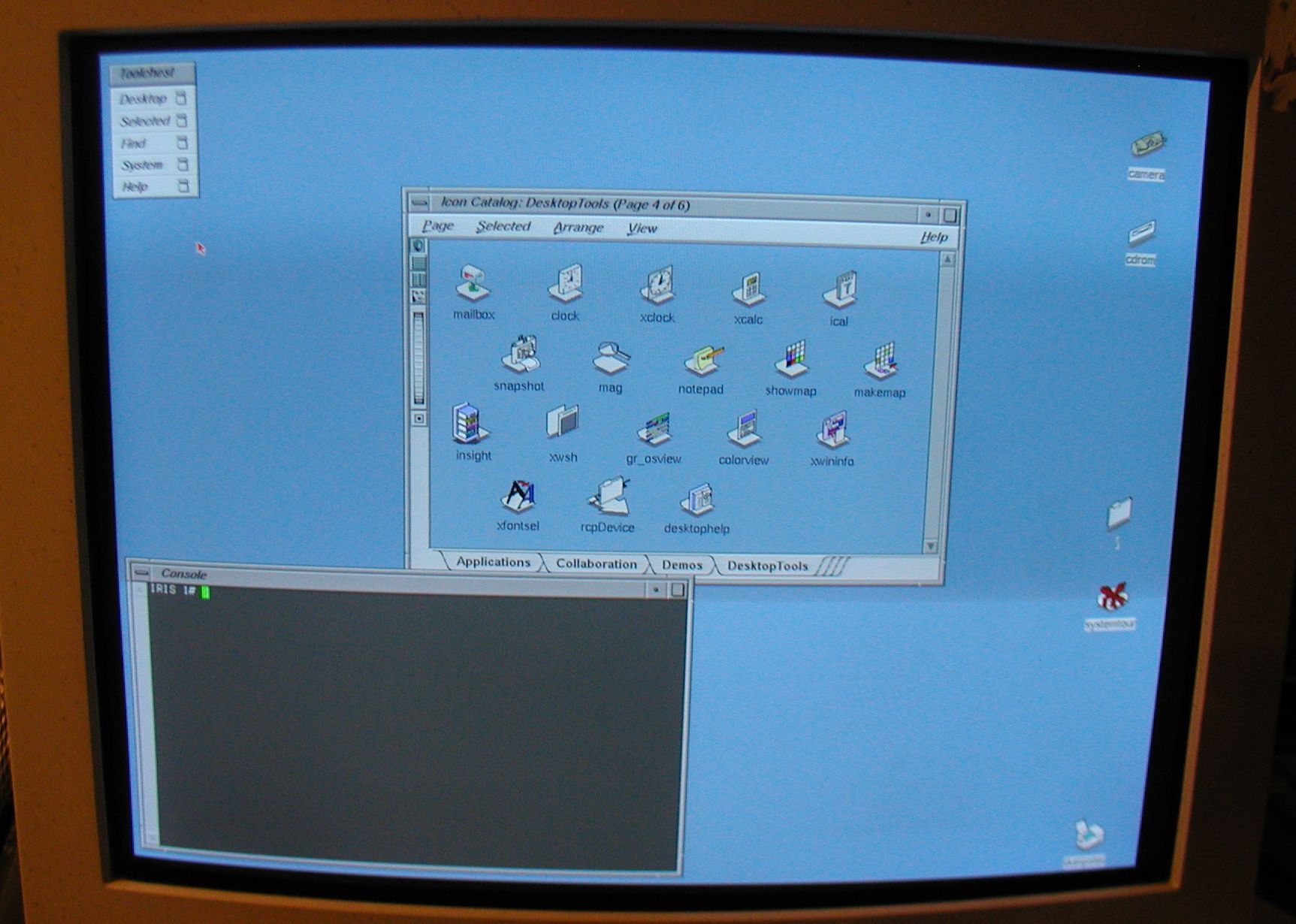Click the gallery-view button in the catalog sidebar
1296x924 pixels.
(x=418, y=296)
